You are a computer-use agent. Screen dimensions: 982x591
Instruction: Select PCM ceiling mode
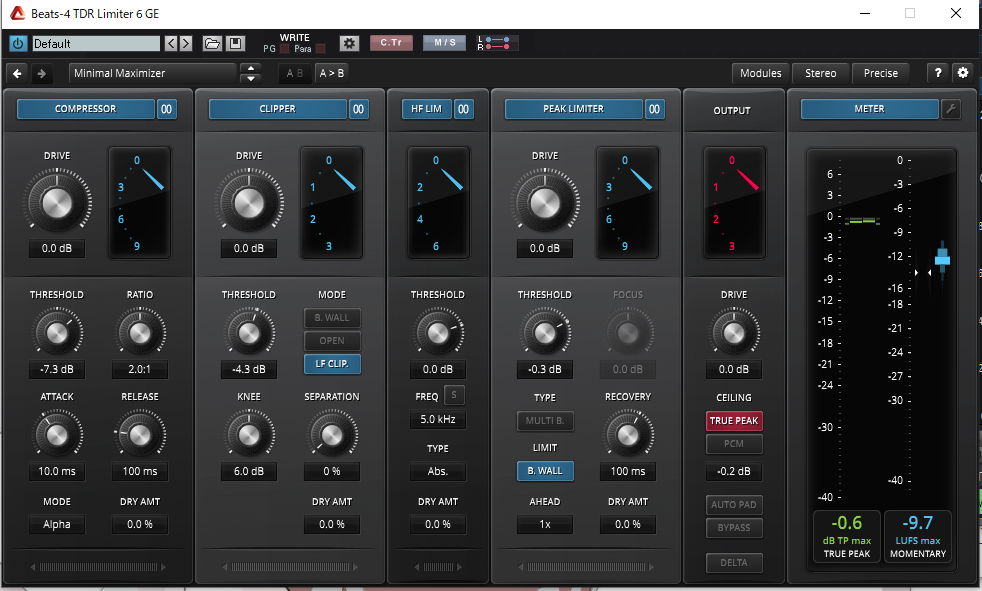[x=734, y=444]
